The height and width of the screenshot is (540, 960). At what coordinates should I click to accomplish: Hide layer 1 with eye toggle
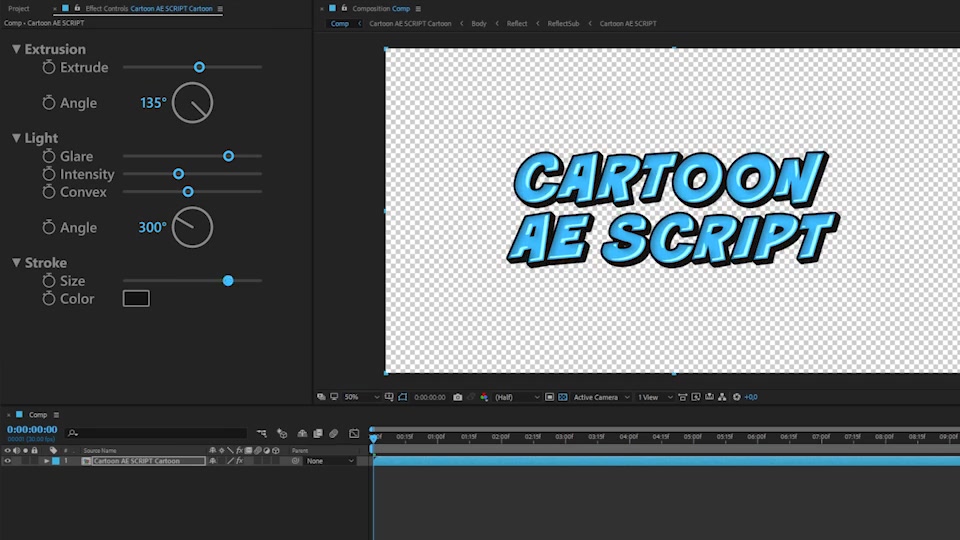7,461
